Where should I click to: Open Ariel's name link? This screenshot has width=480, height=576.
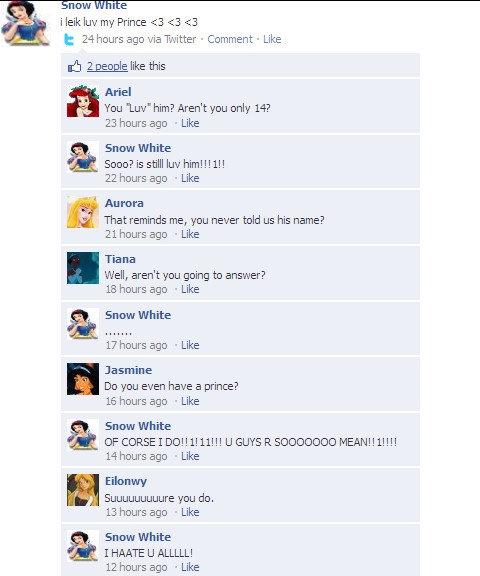coord(118,92)
